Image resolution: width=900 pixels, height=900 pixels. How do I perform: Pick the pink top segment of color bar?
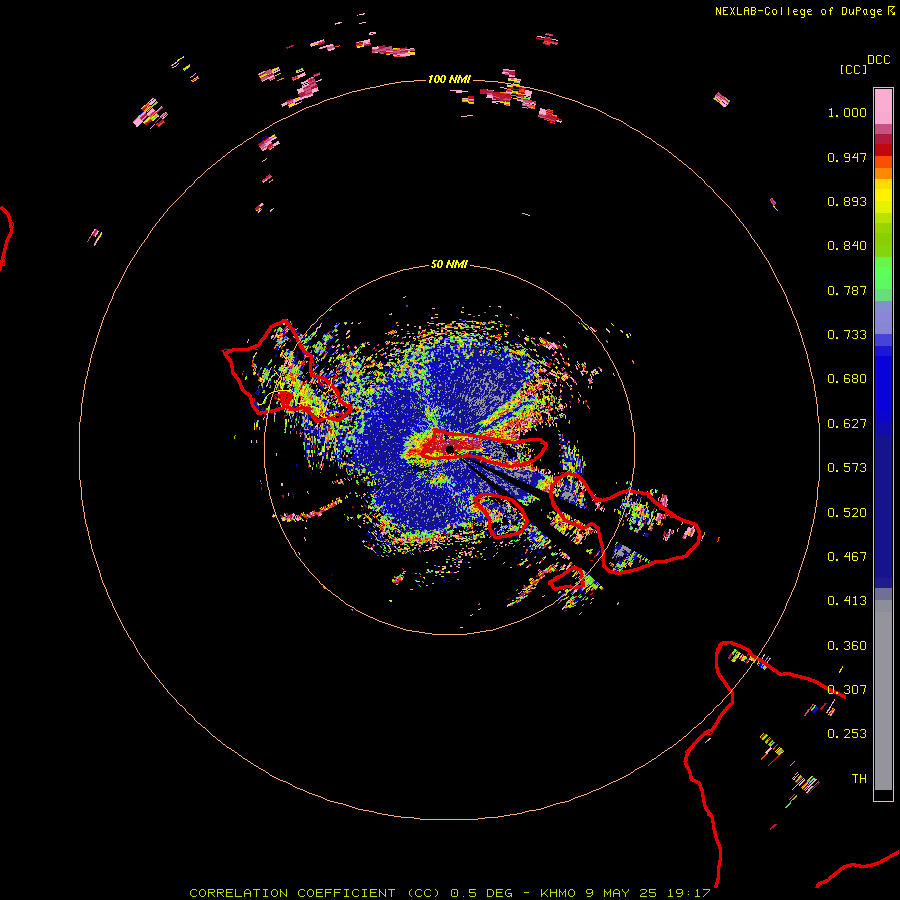coord(883,106)
